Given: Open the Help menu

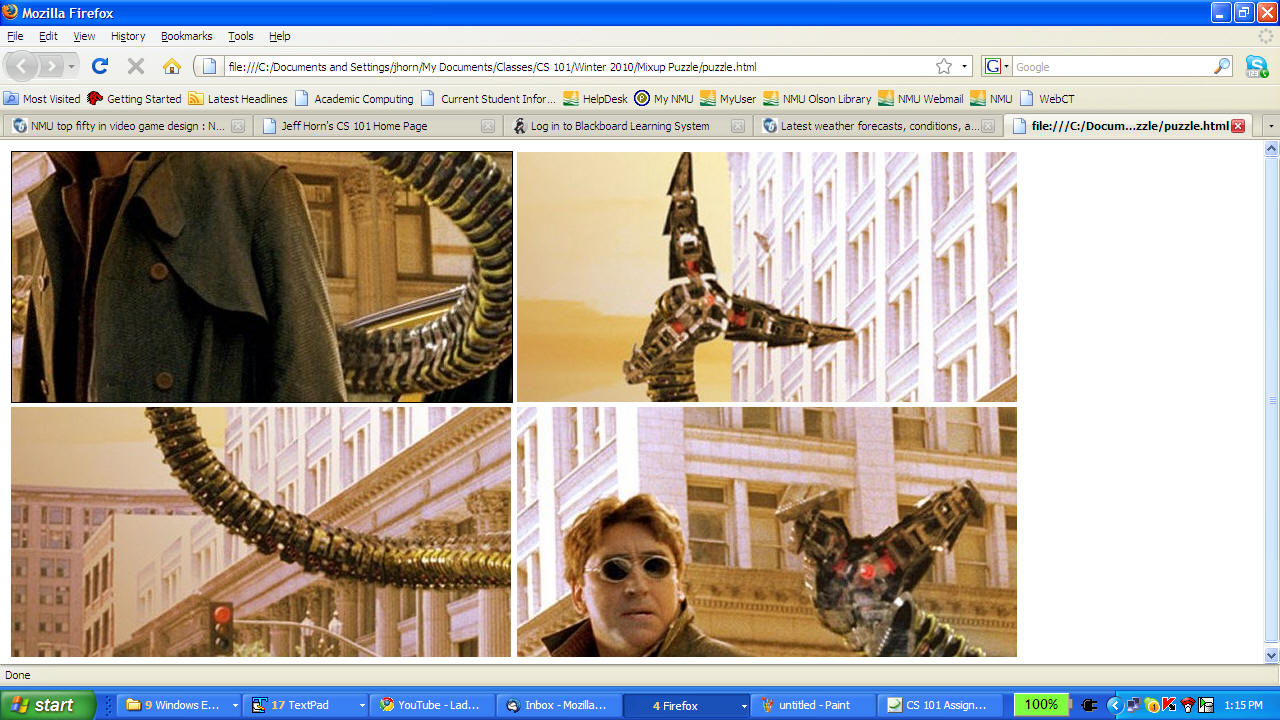Looking at the screenshot, I should click(x=280, y=36).
